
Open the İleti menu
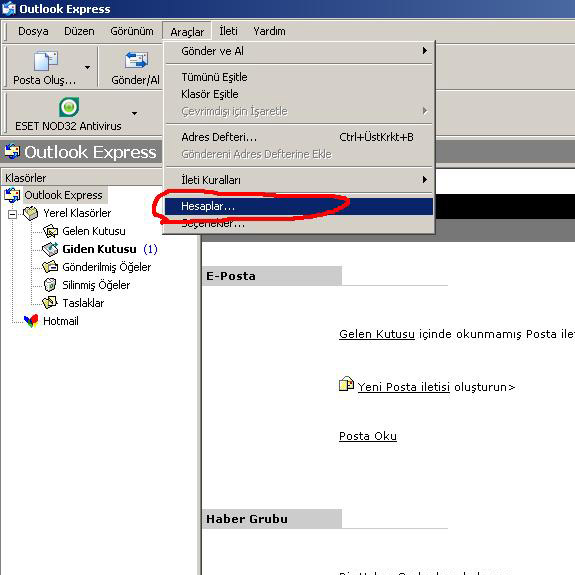[x=228, y=31]
